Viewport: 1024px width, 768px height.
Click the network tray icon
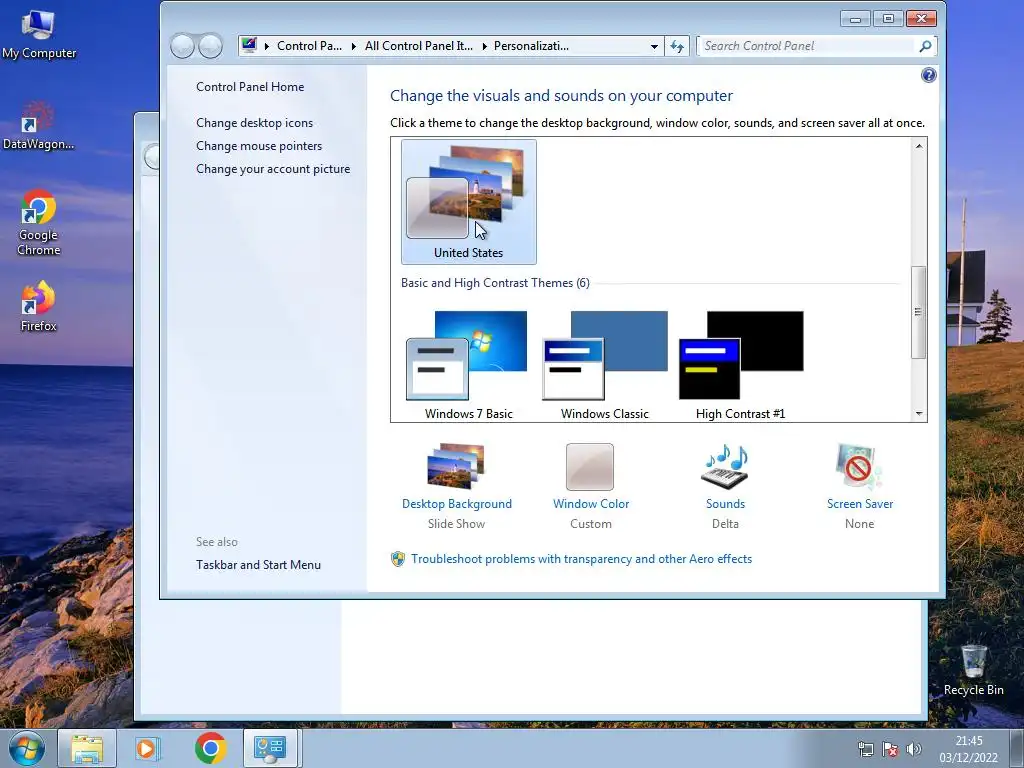865,749
